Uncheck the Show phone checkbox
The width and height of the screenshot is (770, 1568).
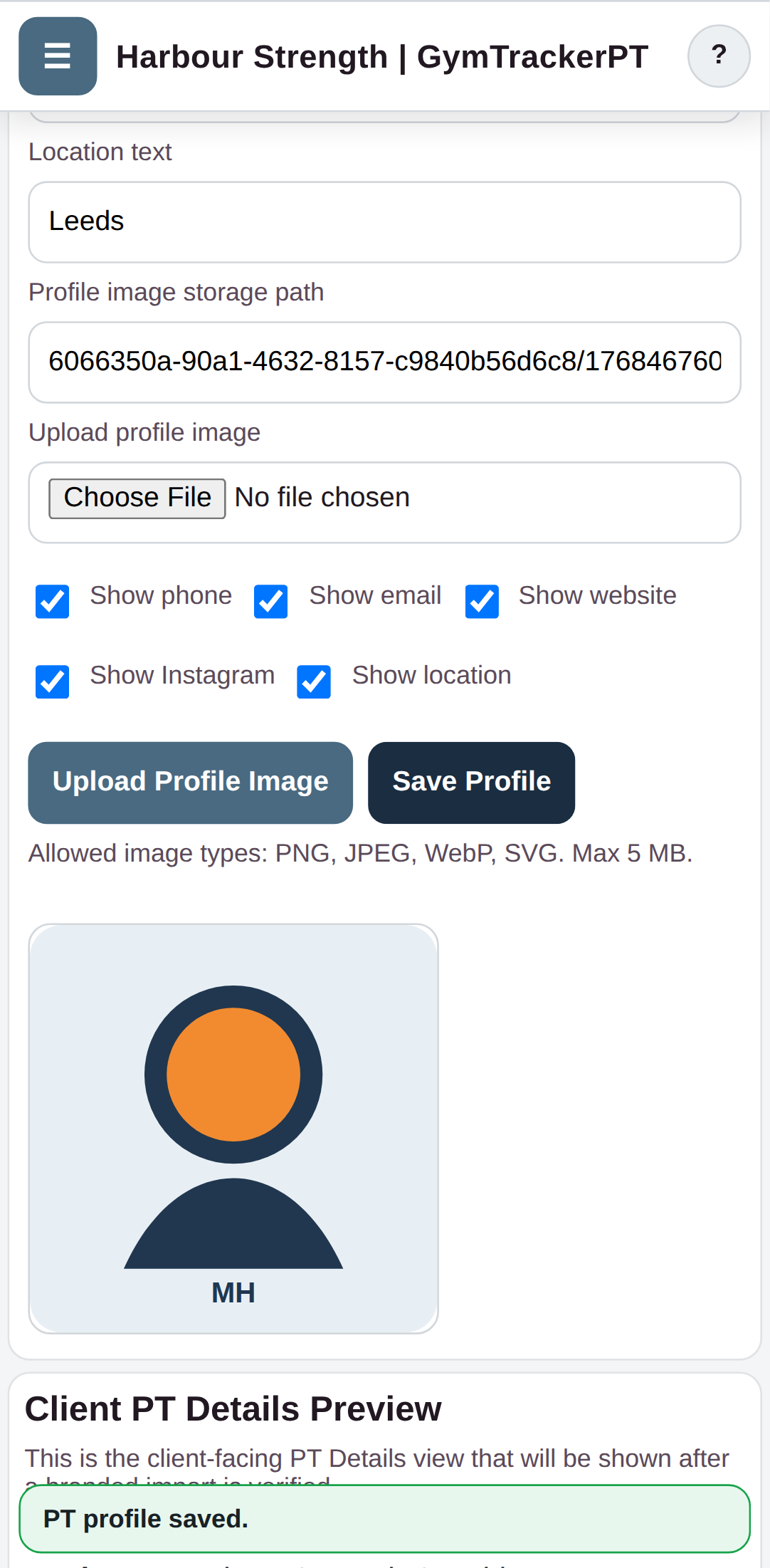point(52,602)
